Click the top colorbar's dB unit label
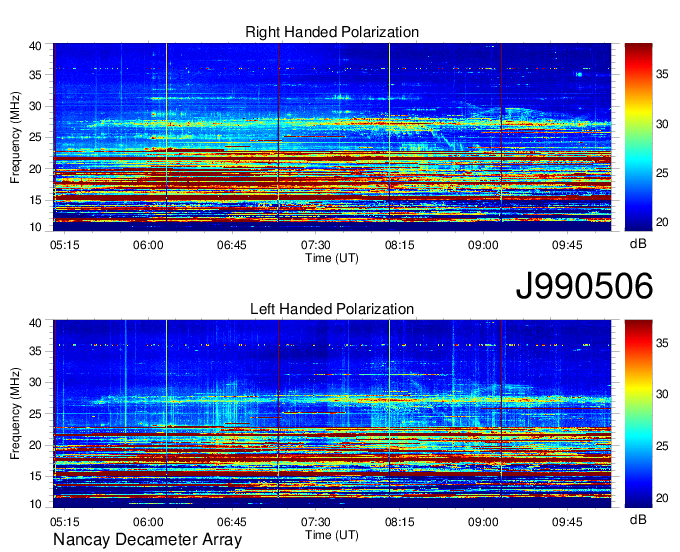The width and height of the screenshot is (680, 552). 638,244
